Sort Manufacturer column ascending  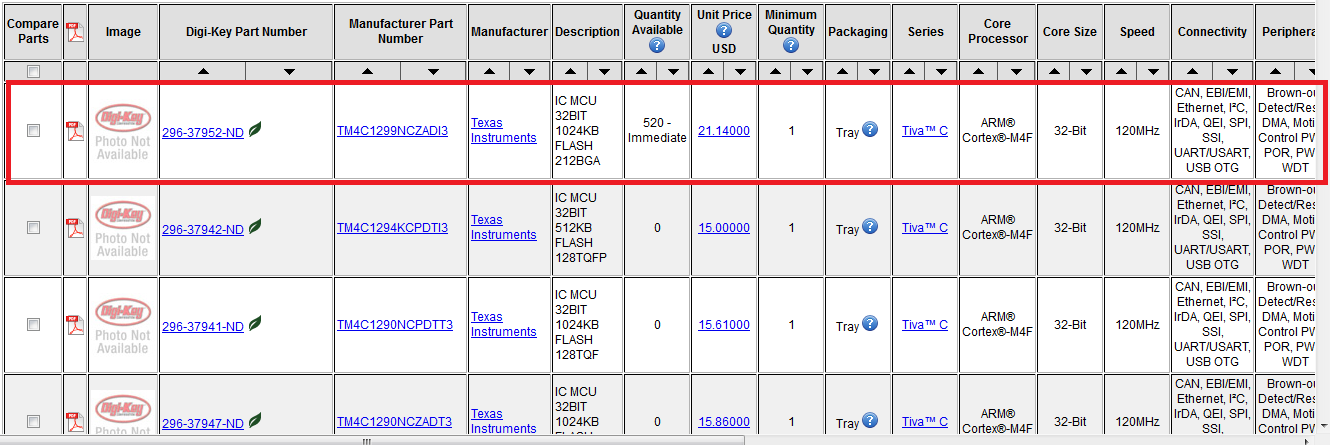coord(490,72)
